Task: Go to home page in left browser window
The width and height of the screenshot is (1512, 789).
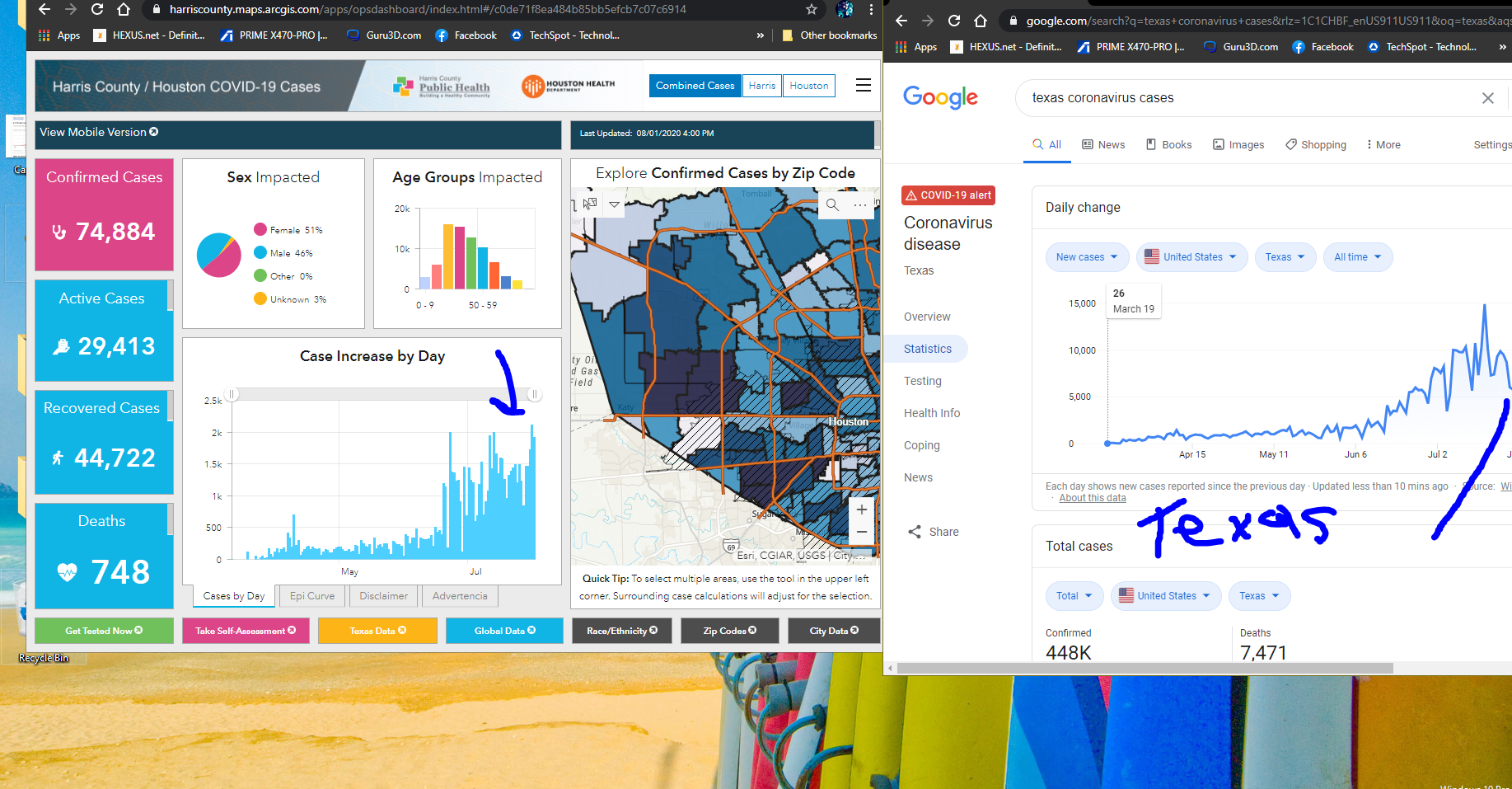Action: coord(124,9)
